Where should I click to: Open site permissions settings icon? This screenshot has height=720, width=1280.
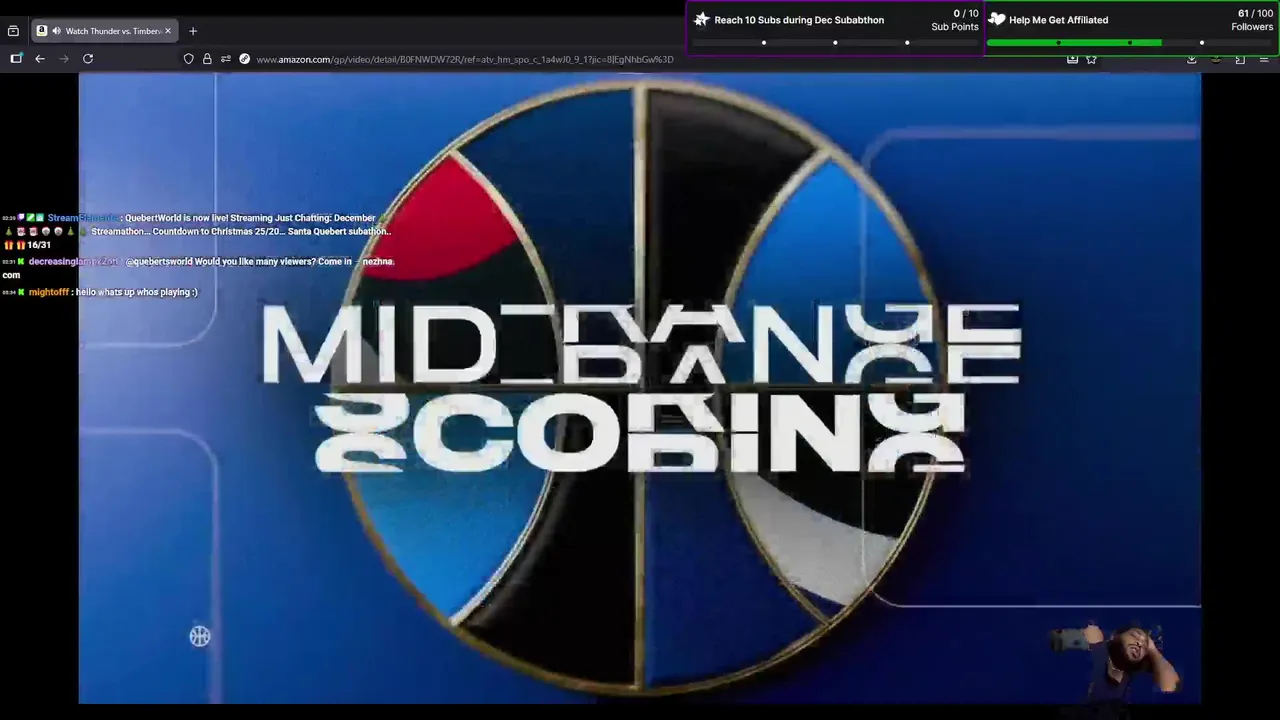pos(226,59)
